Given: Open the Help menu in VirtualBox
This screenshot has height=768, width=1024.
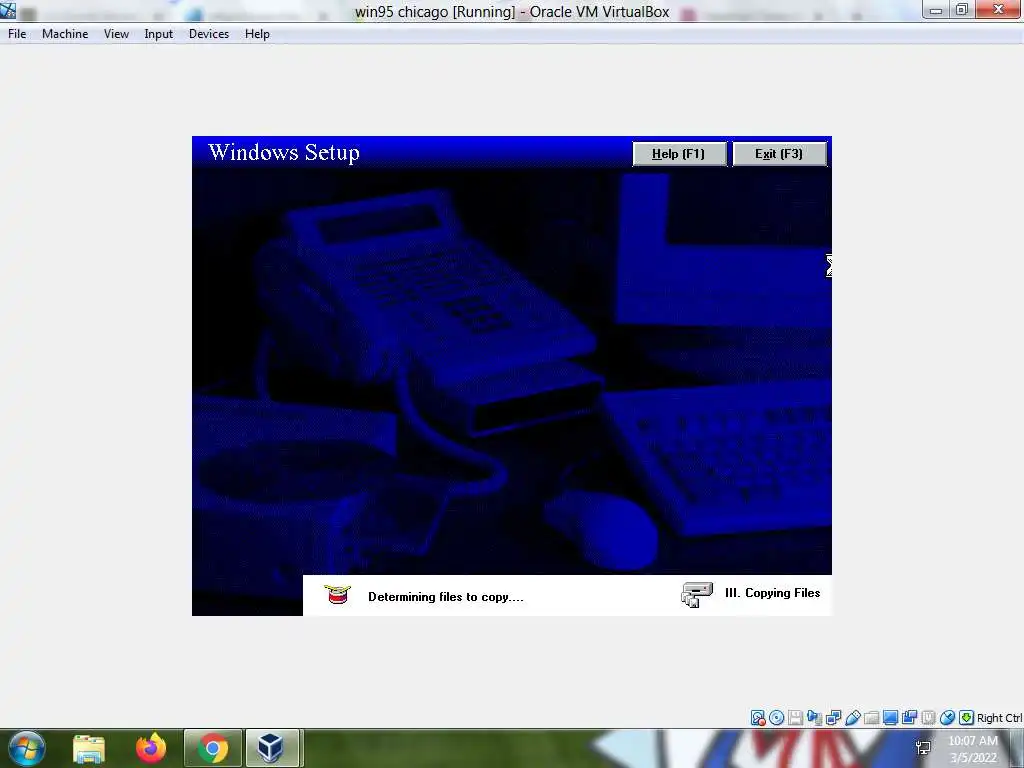Looking at the screenshot, I should click(257, 34).
